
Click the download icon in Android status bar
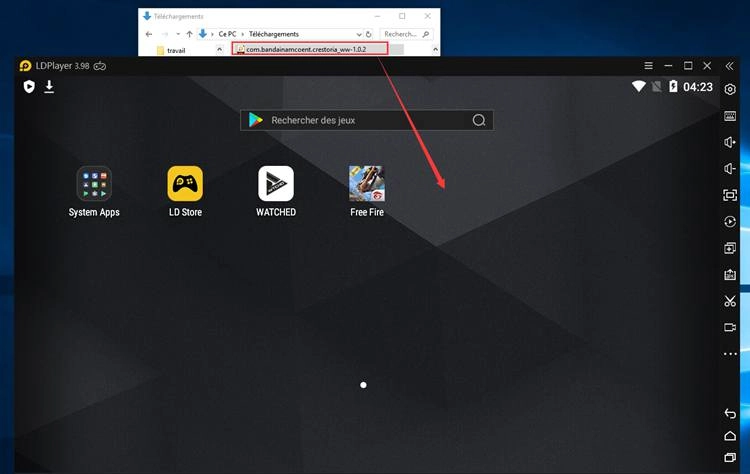pyautogui.click(x=49, y=87)
